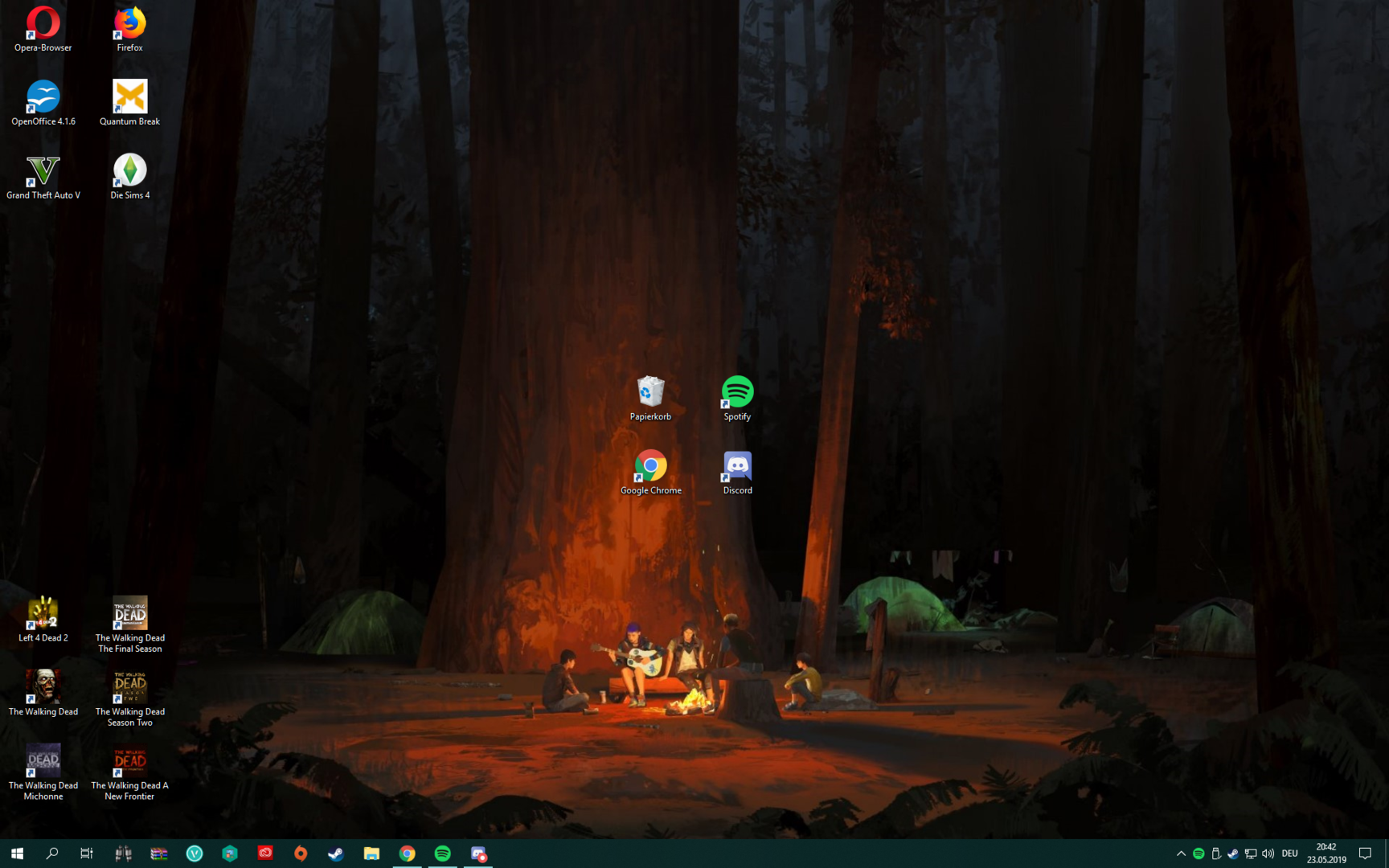Screen dimensions: 1389x868
Task: Switch to Chrome window in taskbar
Action: click(x=407, y=854)
